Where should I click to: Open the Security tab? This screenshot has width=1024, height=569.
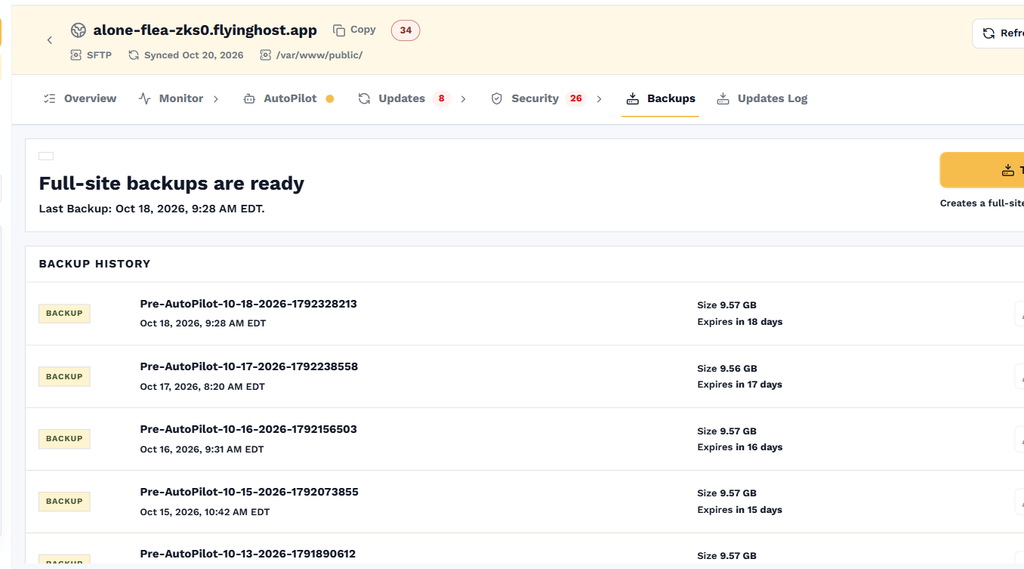pos(525,99)
